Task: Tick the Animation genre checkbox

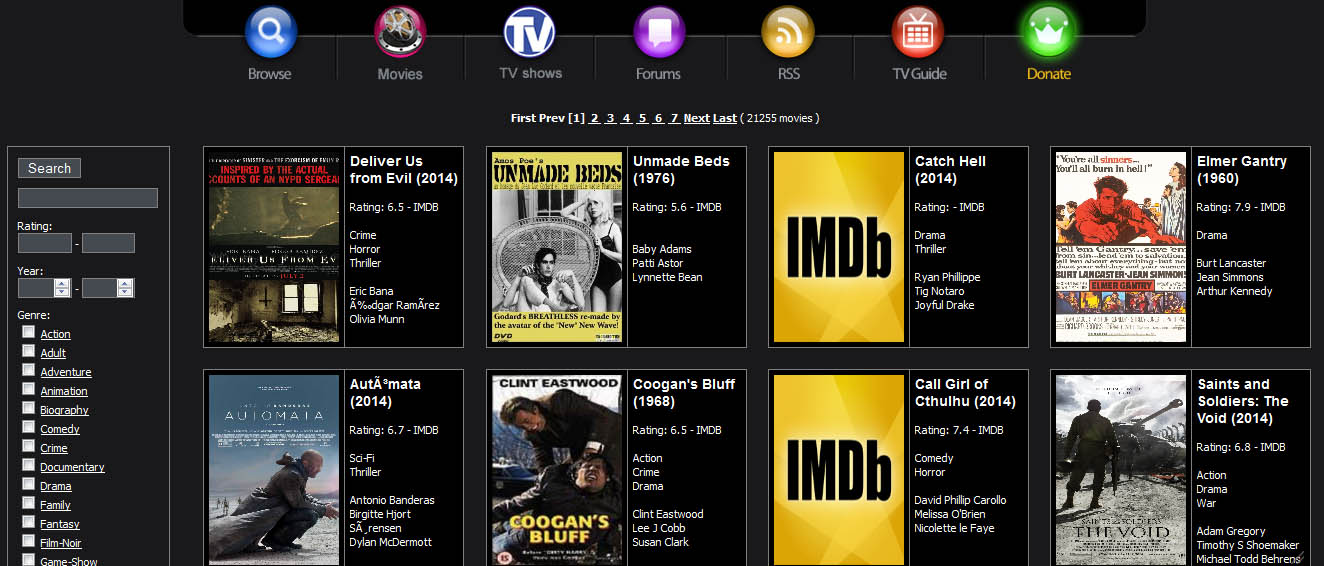Action: [29, 389]
